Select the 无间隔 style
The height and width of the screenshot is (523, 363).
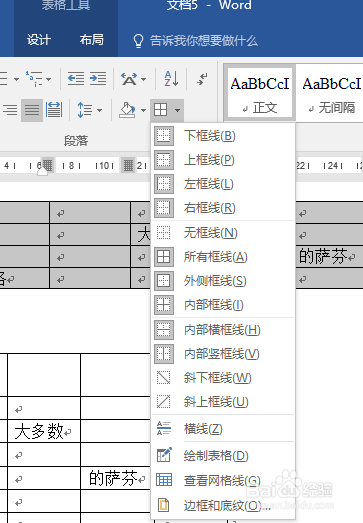tap(330, 93)
